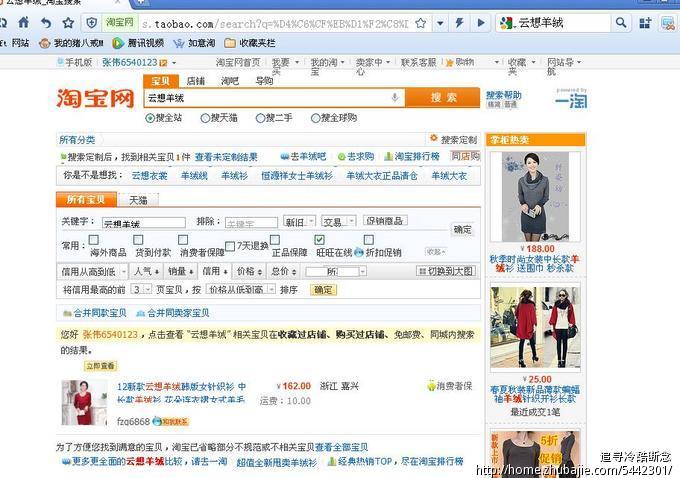Switch to the 导购 search tab
Viewport: 680px width, 478px height.
[x=264, y=81]
